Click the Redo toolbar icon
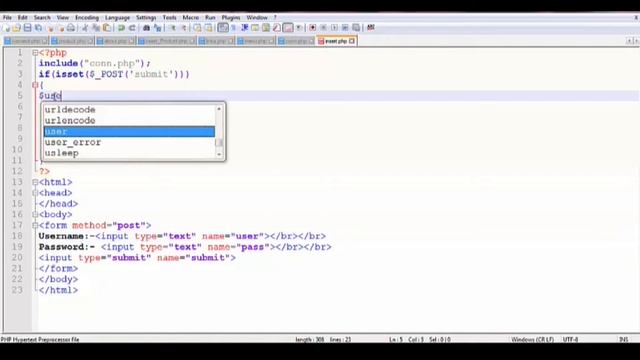The width and height of the screenshot is (640, 360). (x=132, y=28)
